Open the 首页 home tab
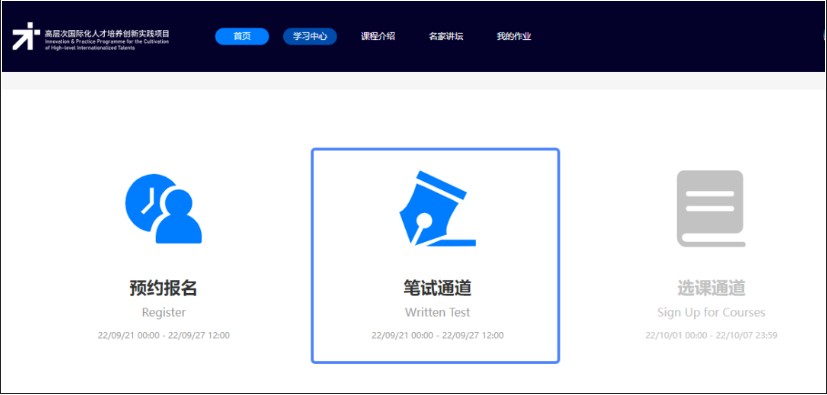Image resolution: width=827 pixels, height=395 pixels. coord(242,36)
